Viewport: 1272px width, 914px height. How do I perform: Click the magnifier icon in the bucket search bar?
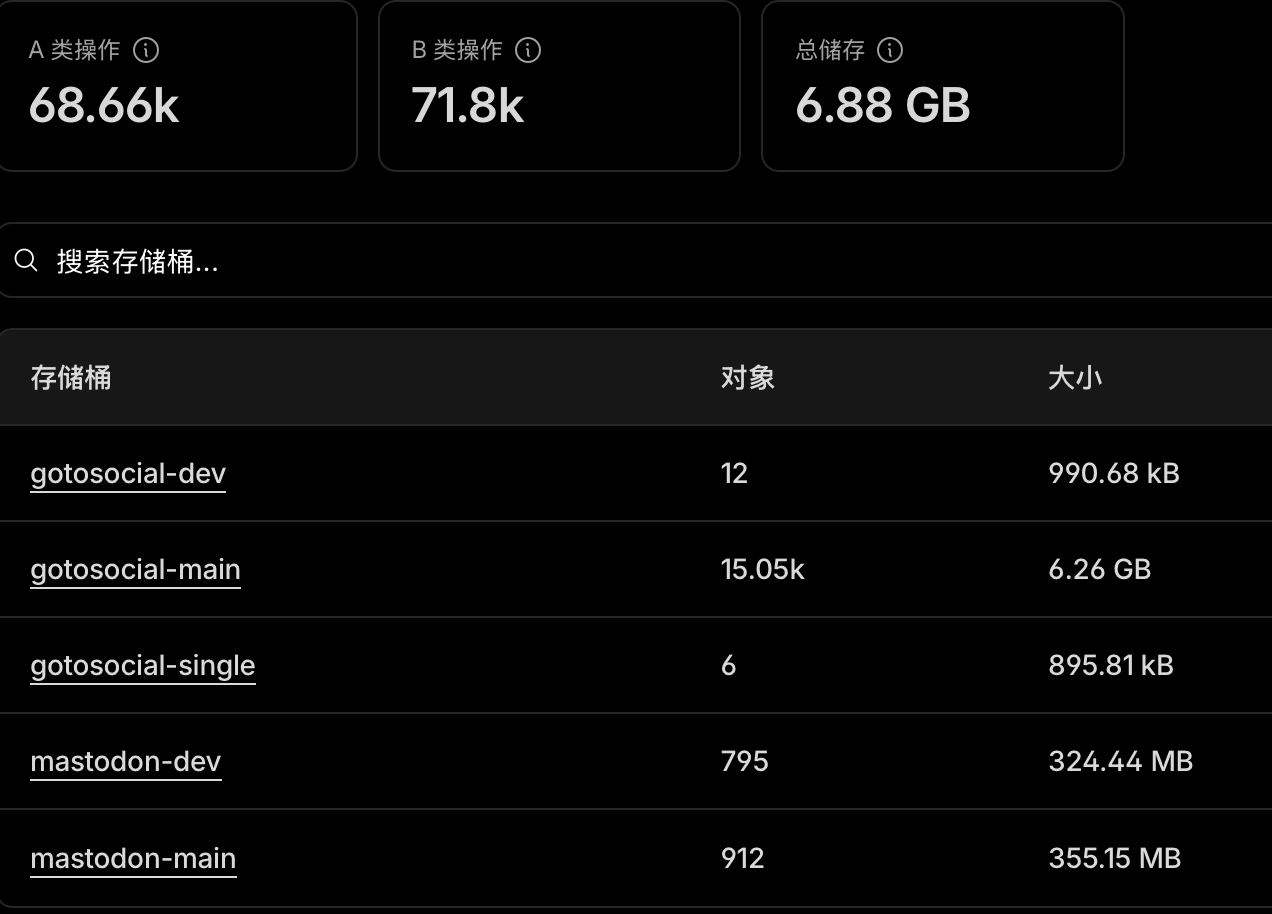pos(27,261)
